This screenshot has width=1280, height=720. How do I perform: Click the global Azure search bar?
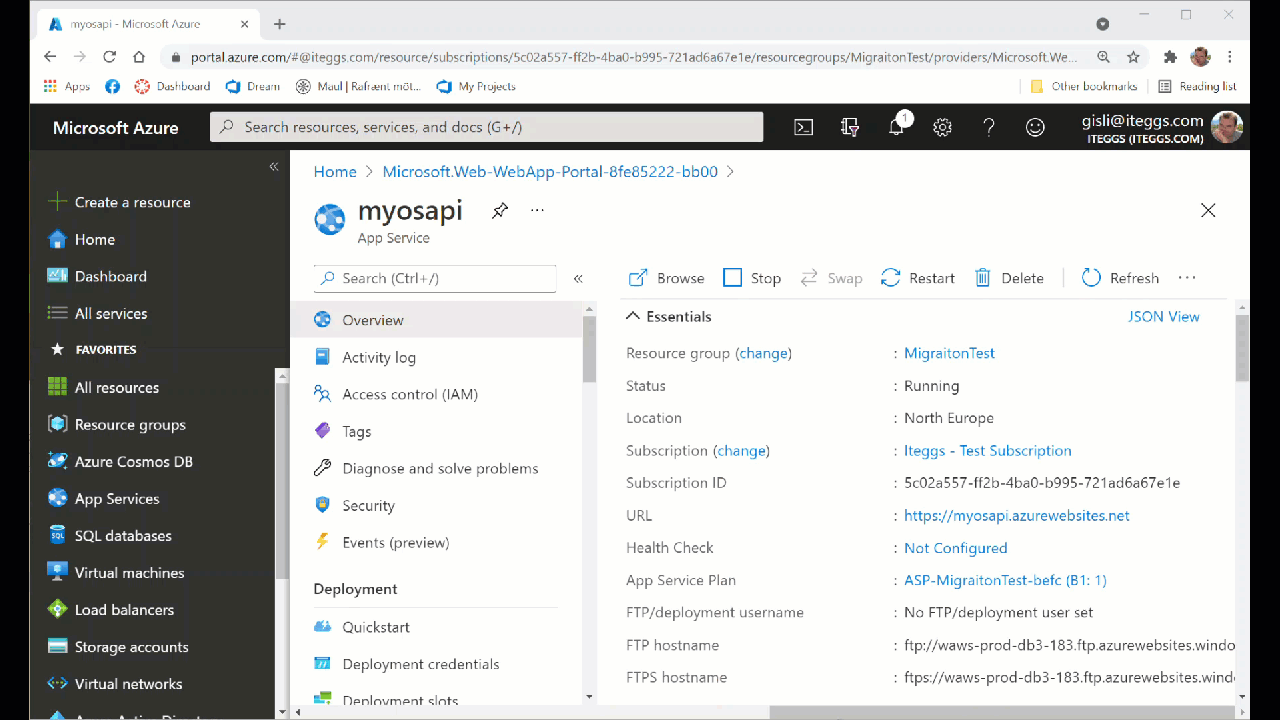coord(486,127)
